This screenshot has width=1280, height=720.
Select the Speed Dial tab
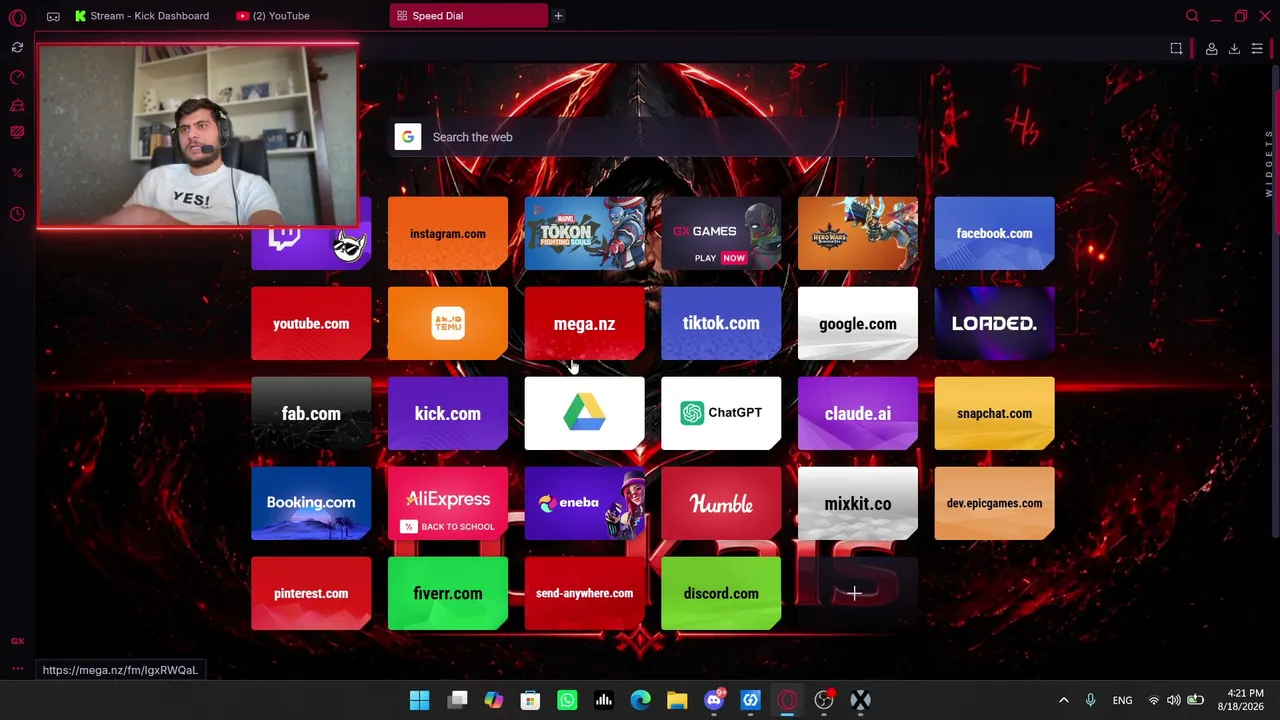[x=469, y=16]
